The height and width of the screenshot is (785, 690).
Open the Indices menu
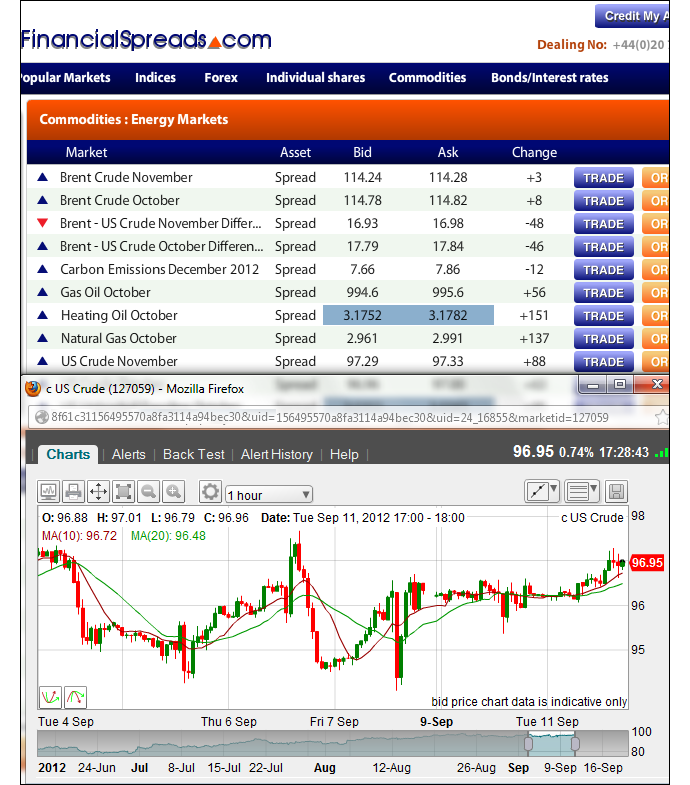point(155,78)
